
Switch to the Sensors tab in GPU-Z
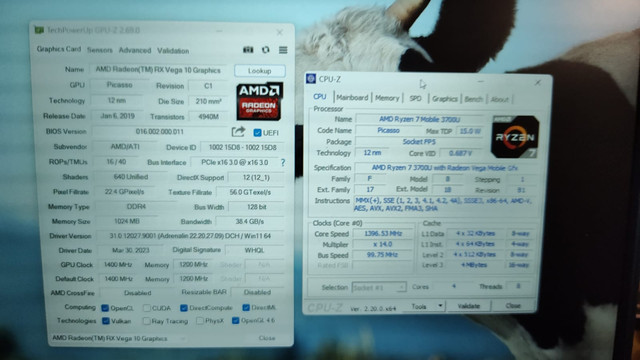point(100,50)
